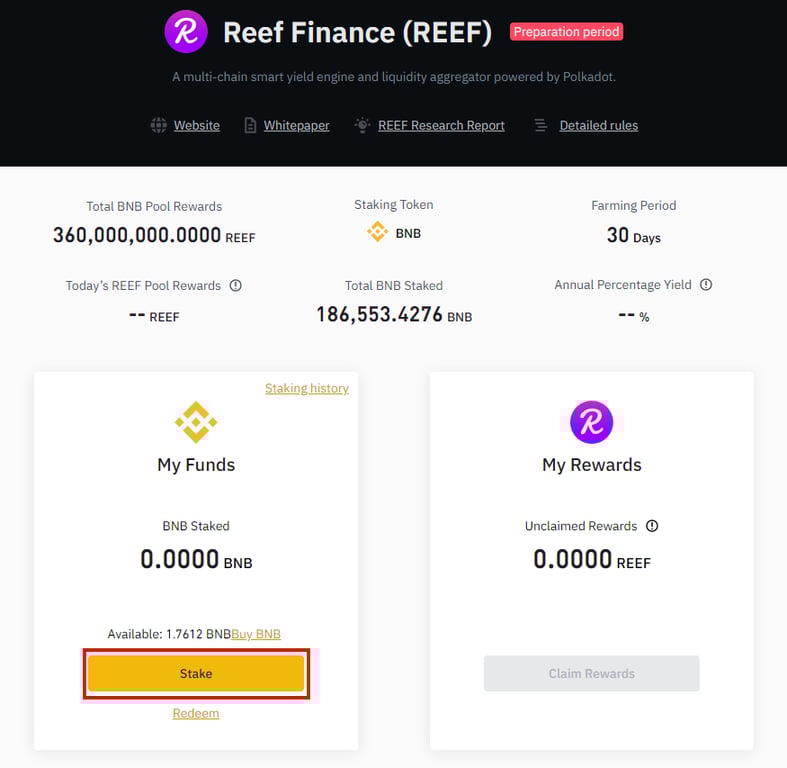Click the Reef logo above My Rewards

click(591, 422)
